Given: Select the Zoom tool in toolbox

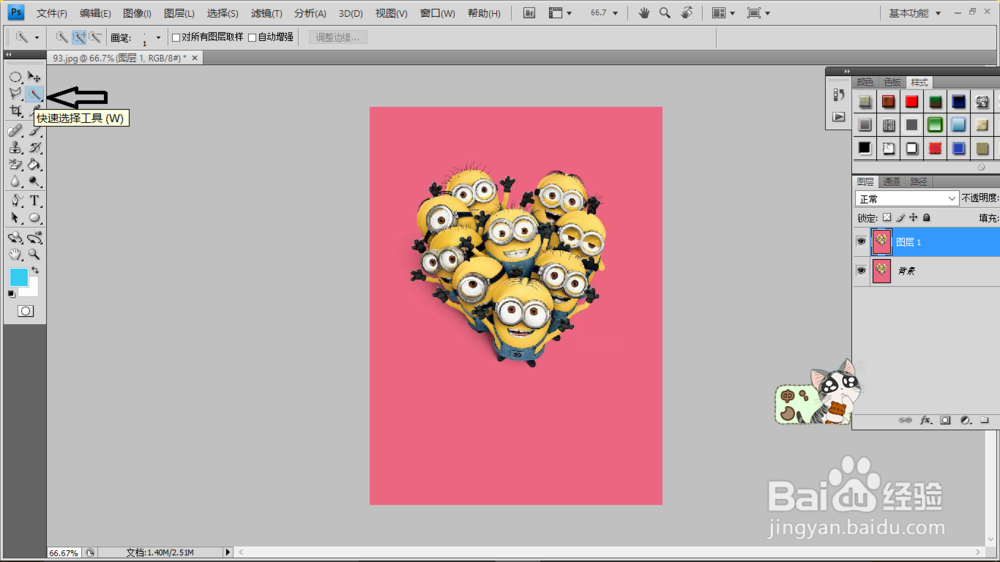Looking at the screenshot, I should pos(34,255).
